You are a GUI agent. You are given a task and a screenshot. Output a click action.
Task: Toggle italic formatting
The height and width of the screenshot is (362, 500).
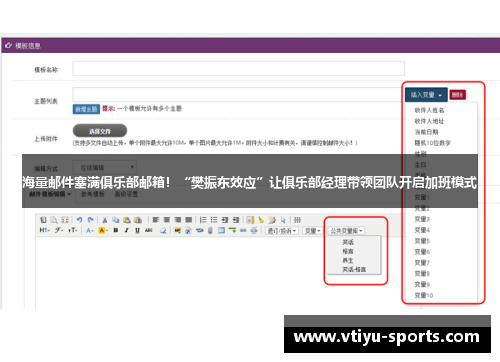tap(127, 230)
